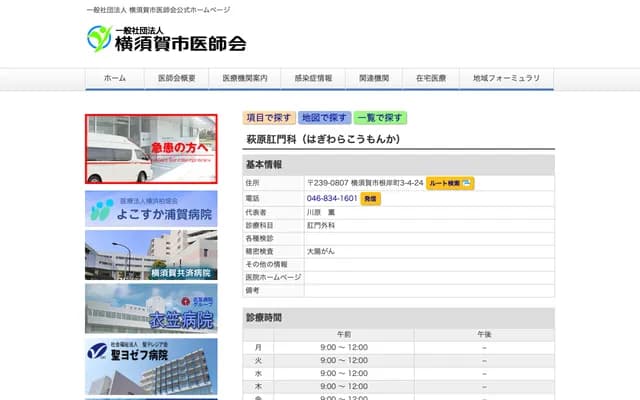Click the 横須賀市医師会 logo
The height and width of the screenshot is (400, 640).
166,40
